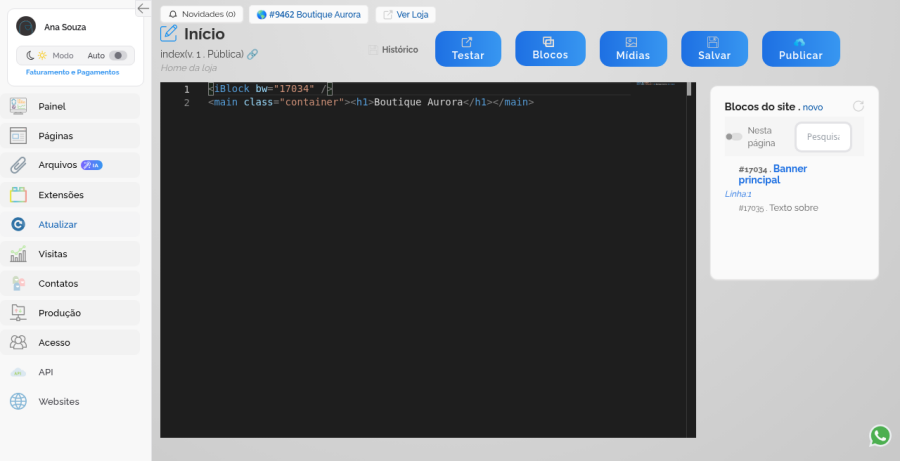Open Visitas statistics
The width and height of the screenshot is (900, 461).
[x=70, y=254]
